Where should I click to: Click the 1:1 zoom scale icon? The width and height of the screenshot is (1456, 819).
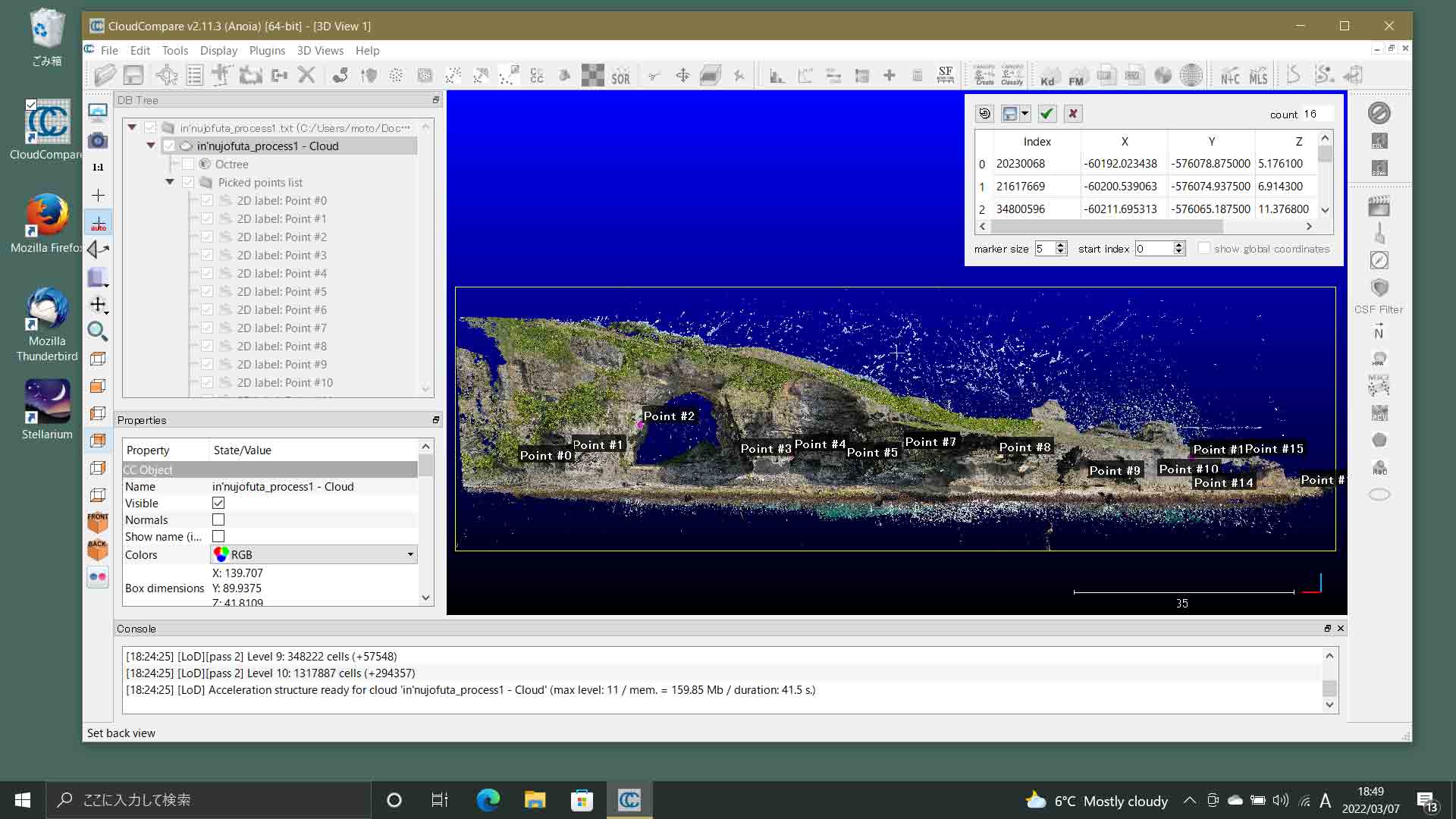coord(98,168)
